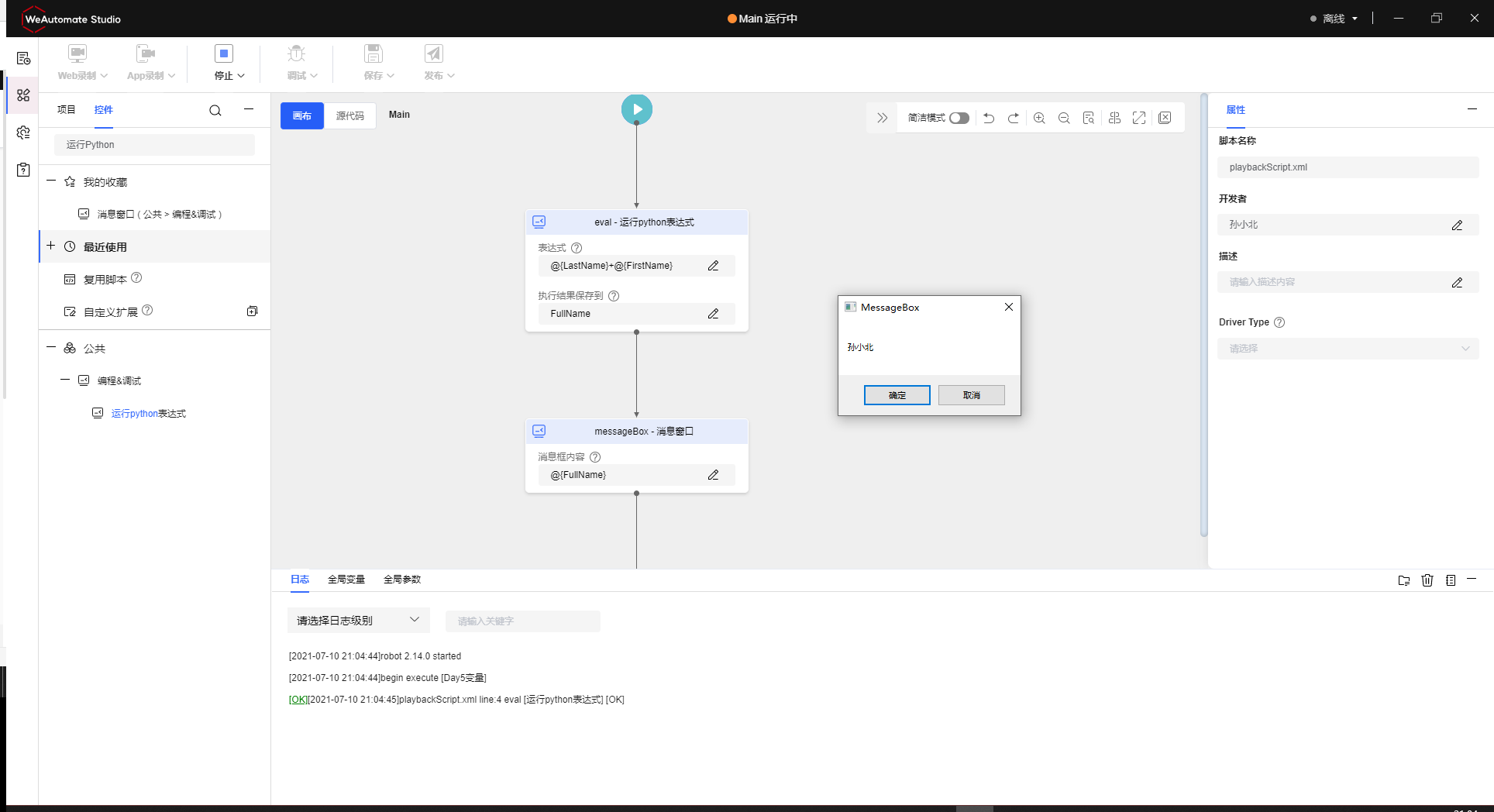Open the App录制 dropdown arrow
1494x812 pixels.
pyautogui.click(x=171, y=76)
